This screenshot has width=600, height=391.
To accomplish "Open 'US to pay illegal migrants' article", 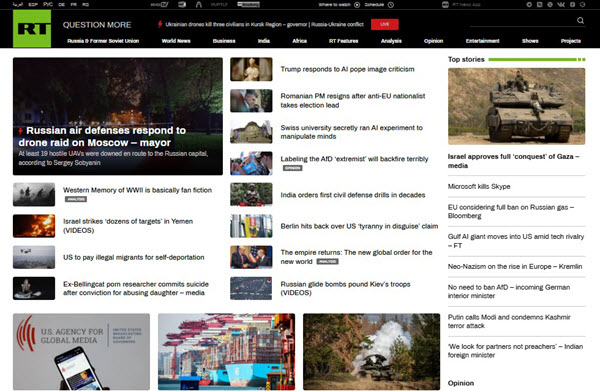I will point(134,257).
